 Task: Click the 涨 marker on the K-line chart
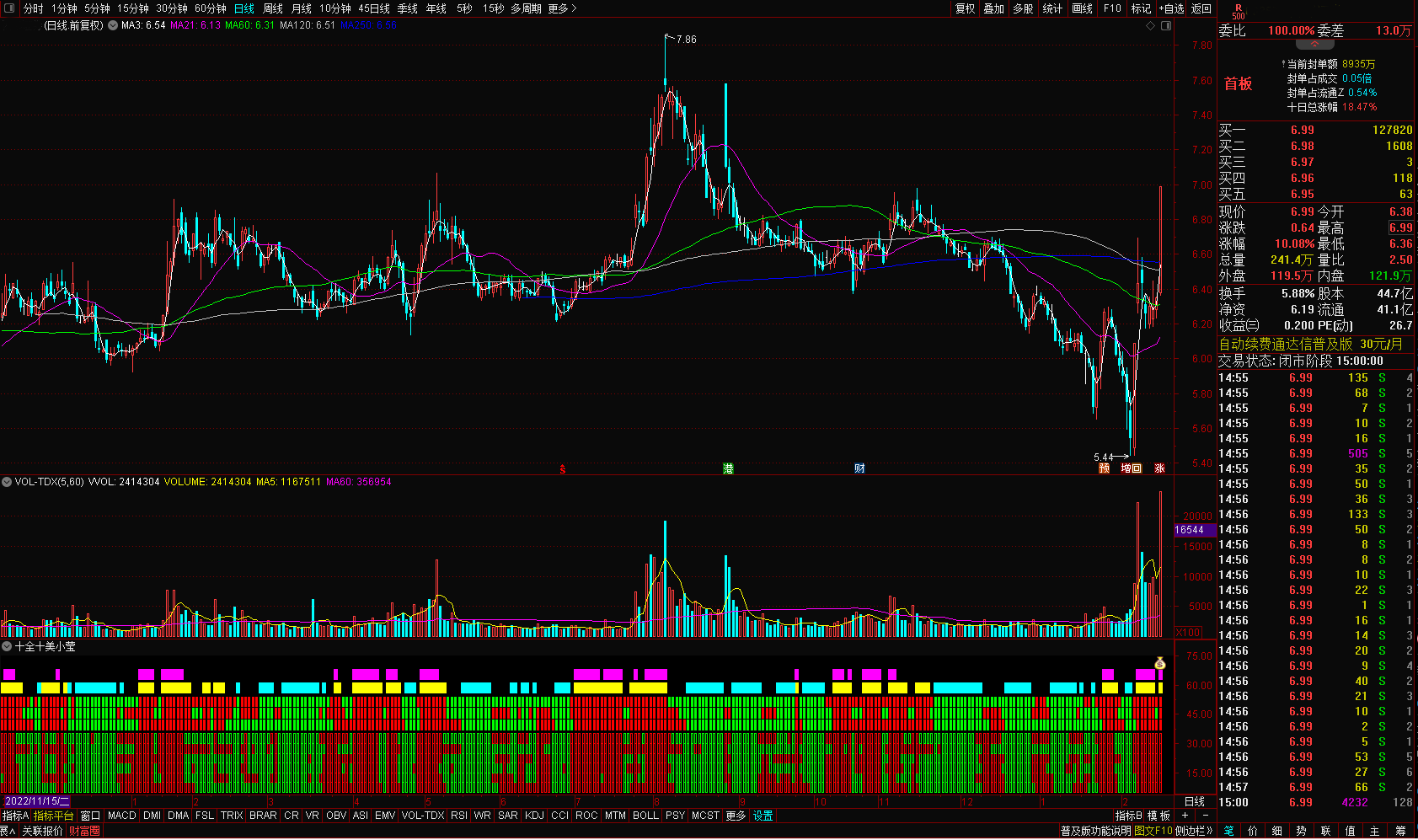pyautogui.click(x=1159, y=468)
